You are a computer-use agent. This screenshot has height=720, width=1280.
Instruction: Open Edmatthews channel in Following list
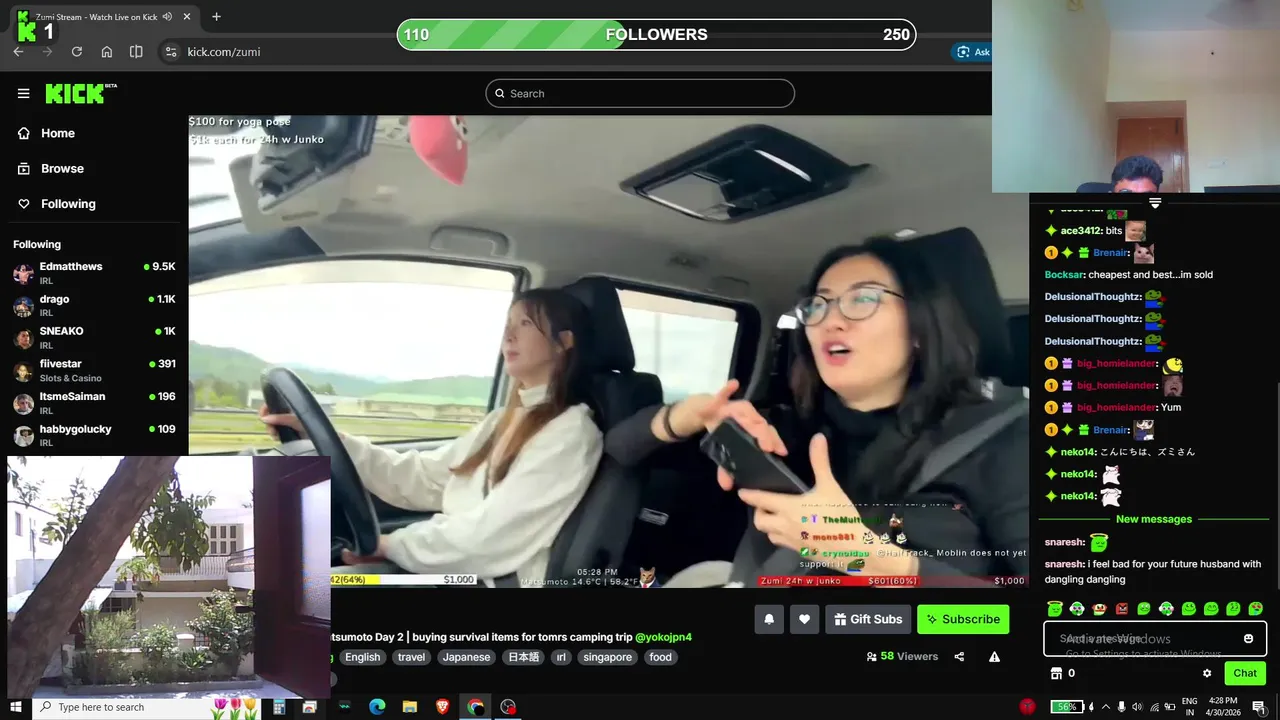[94, 273]
